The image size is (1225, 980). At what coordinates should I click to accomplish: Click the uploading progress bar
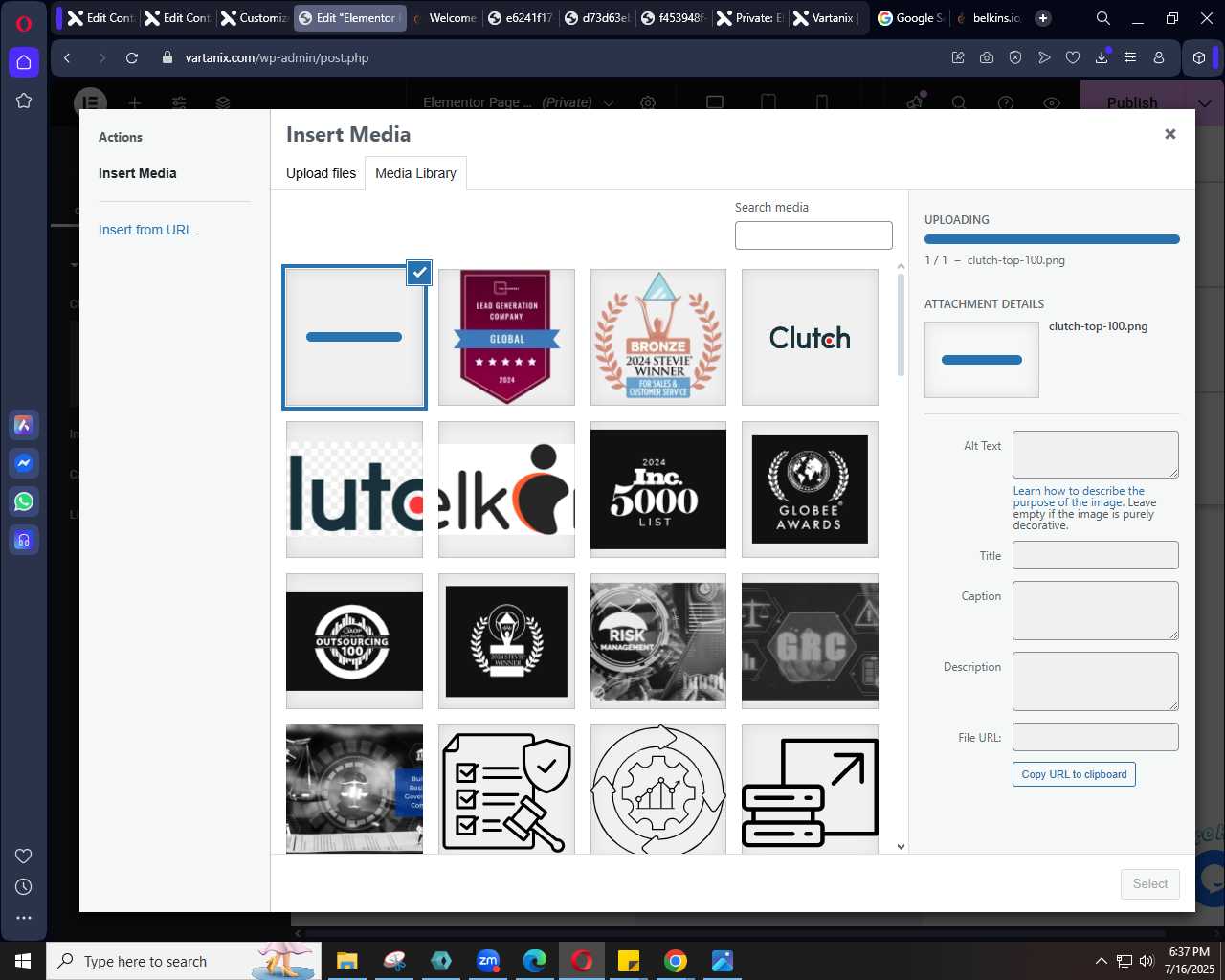[x=1052, y=239]
